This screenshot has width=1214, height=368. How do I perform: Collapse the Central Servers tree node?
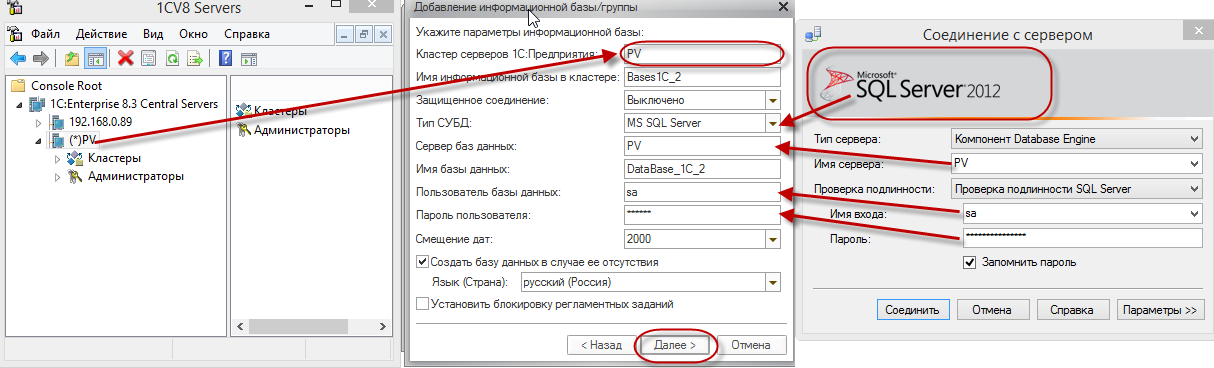tap(21, 104)
